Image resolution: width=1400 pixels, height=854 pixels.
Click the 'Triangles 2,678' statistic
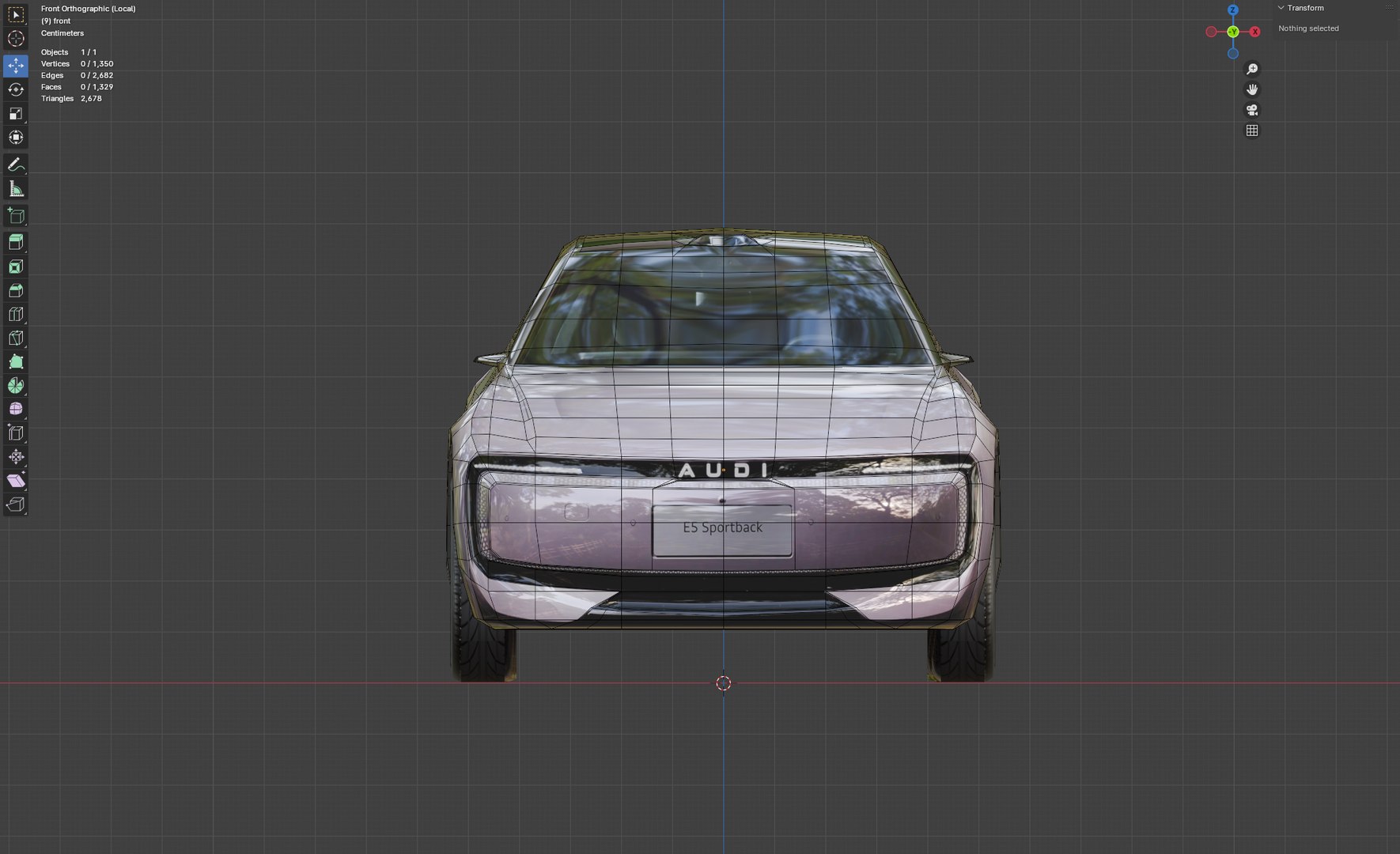[x=71, y=99]
